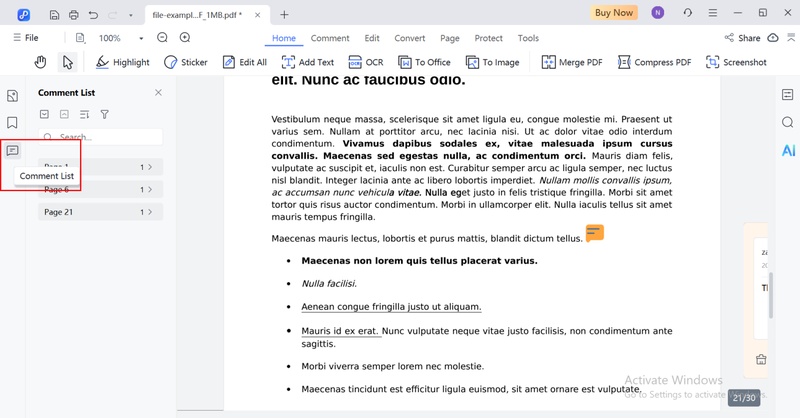Collapse the ribbon toolbar icon
This screenshot has height=418, width=800.
791,37
